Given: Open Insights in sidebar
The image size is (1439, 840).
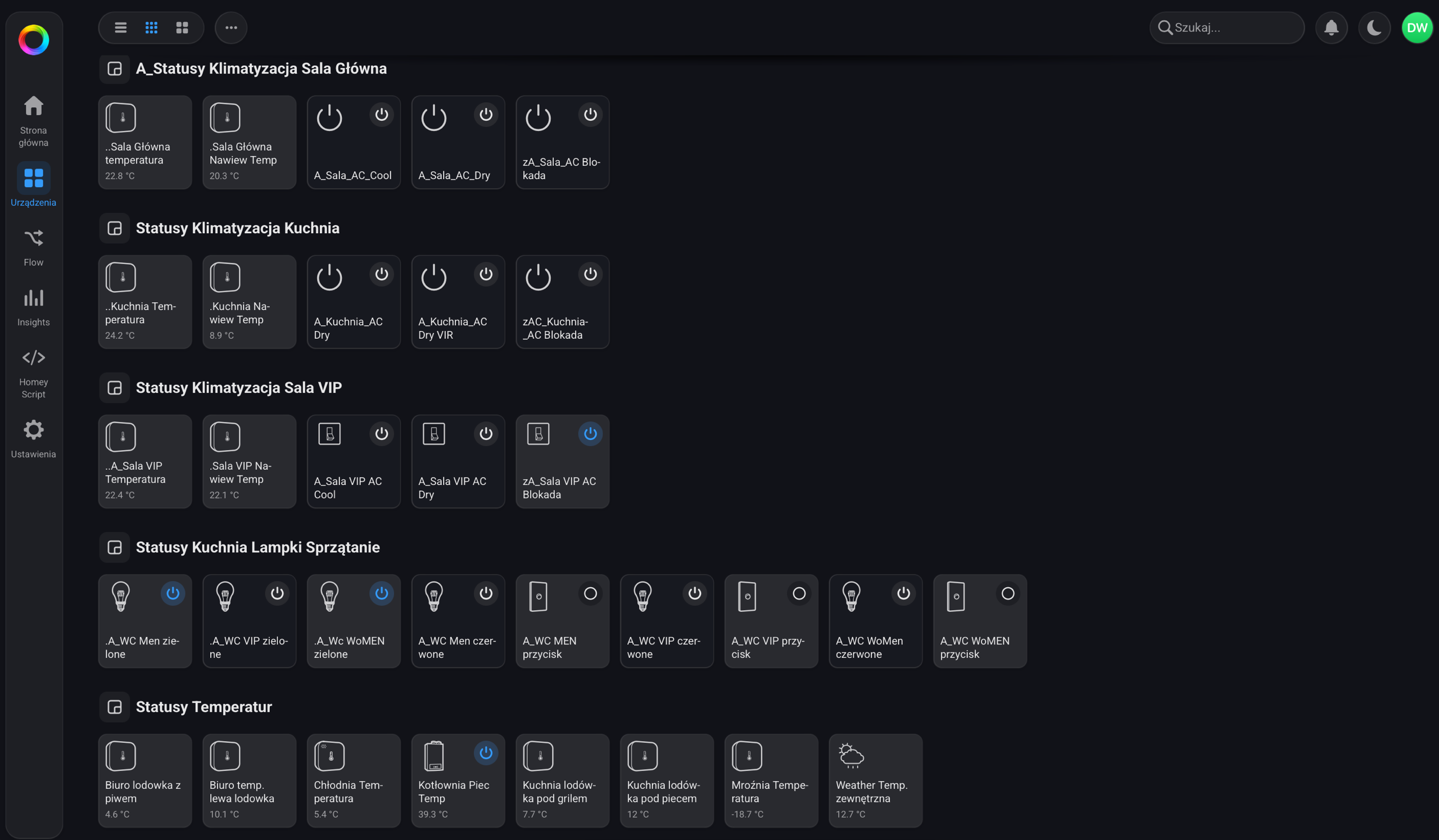Looking at the screenshot, I should pyautogui.click(x=34, y=307).
